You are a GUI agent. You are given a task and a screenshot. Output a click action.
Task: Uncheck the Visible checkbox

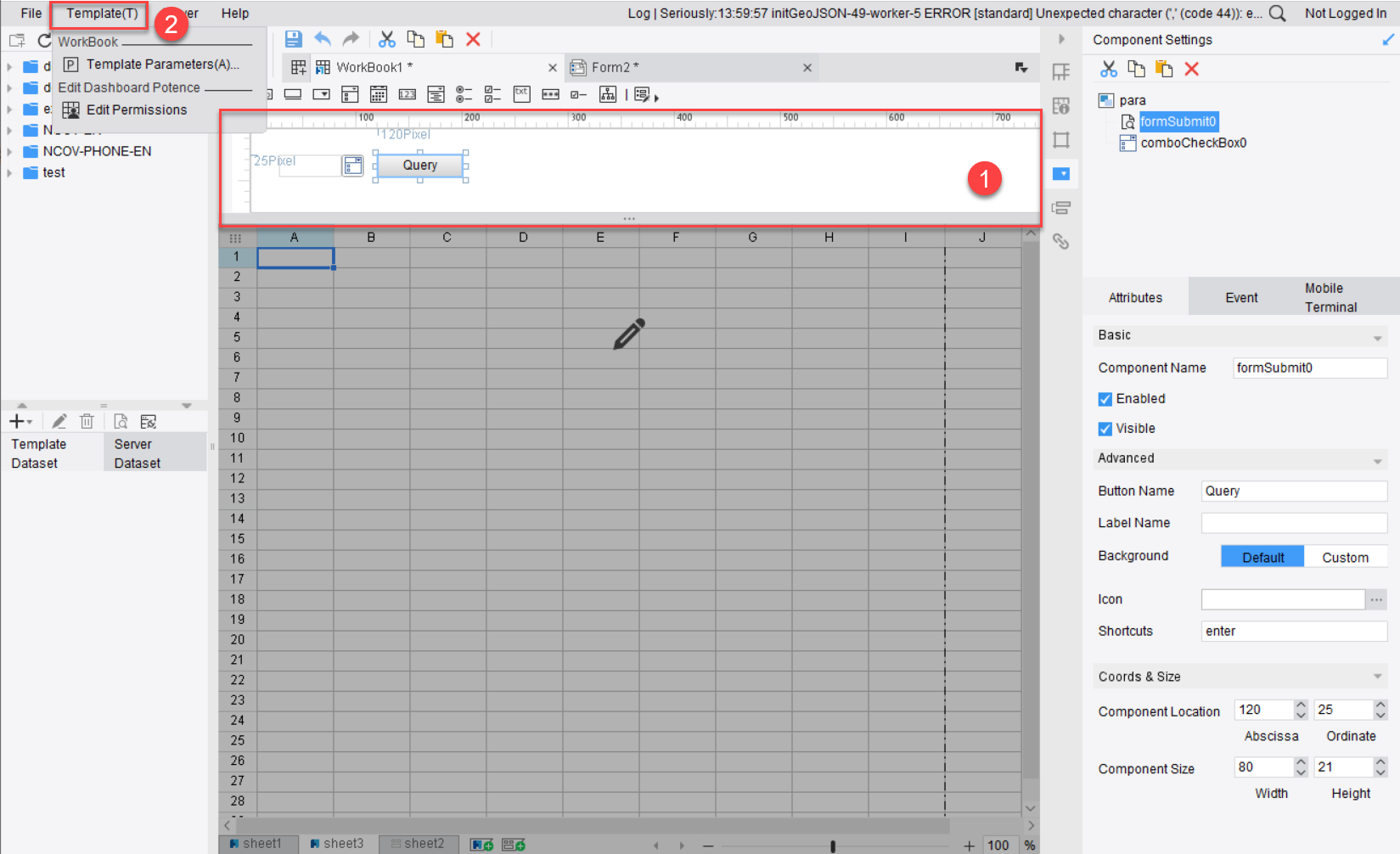pyautogui.click(x=1105, y=429)
